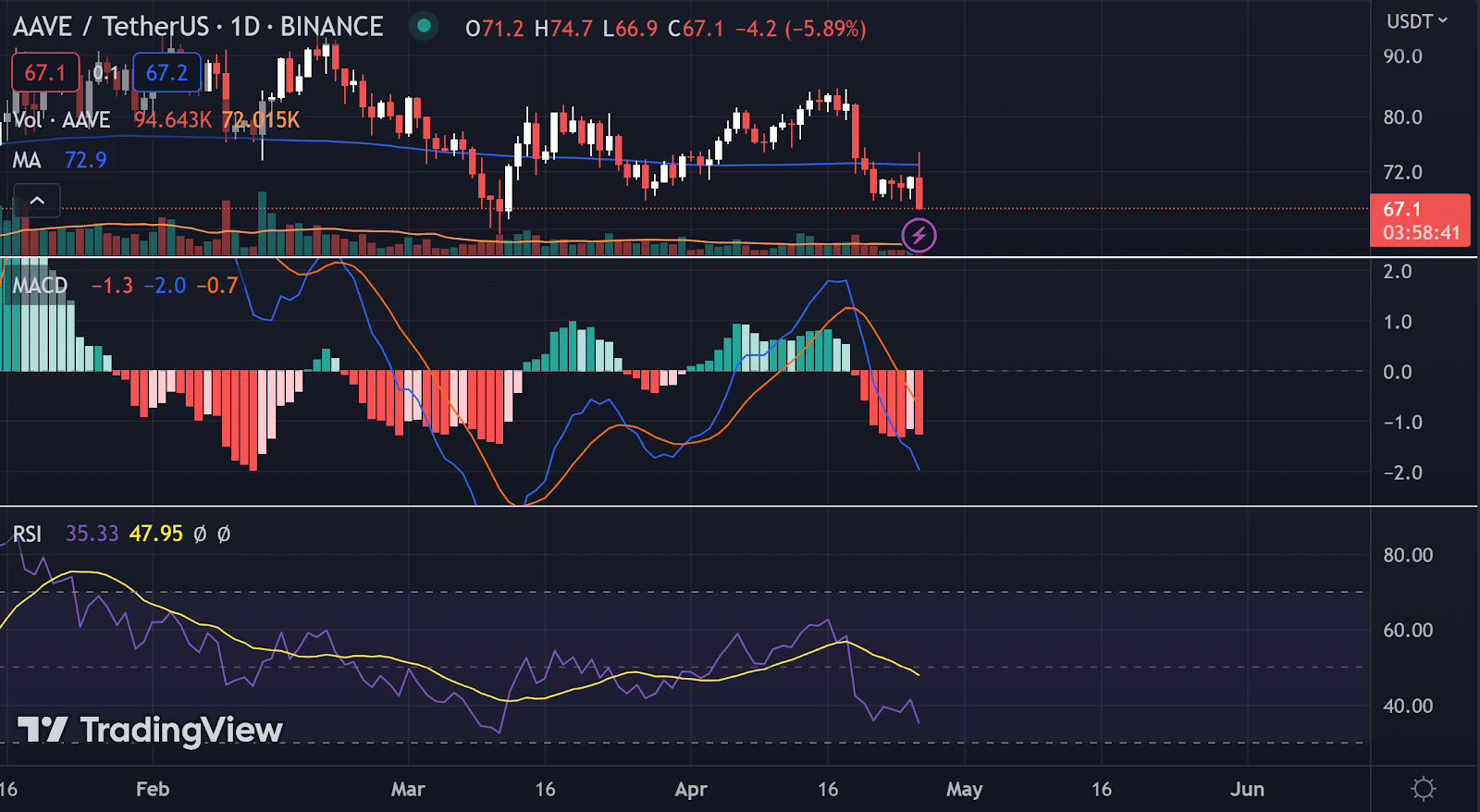Click the spread value 0.1

106,72
